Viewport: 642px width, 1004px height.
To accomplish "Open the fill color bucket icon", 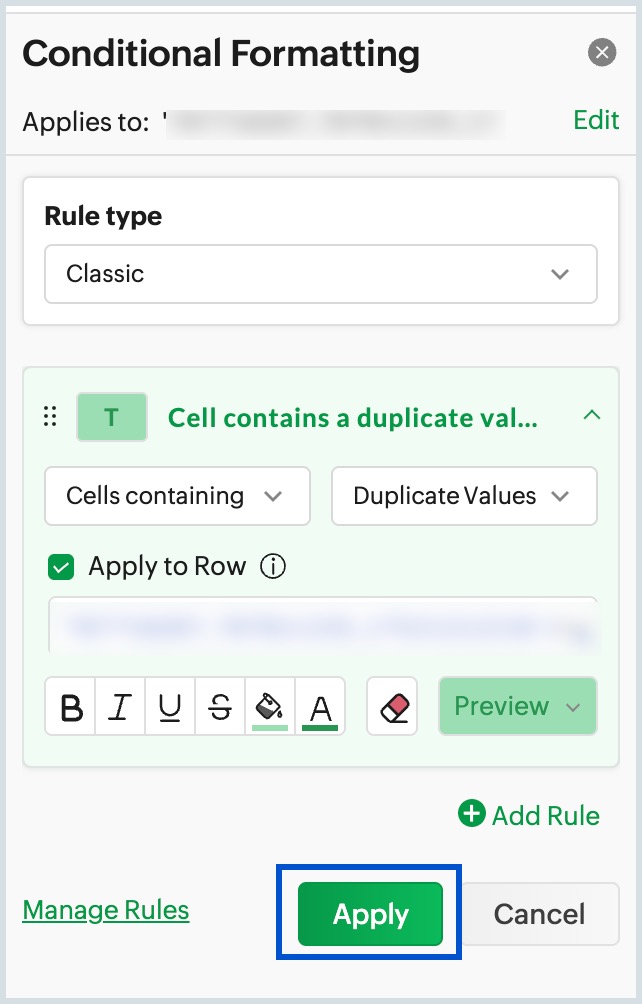I will pos(270,707).
